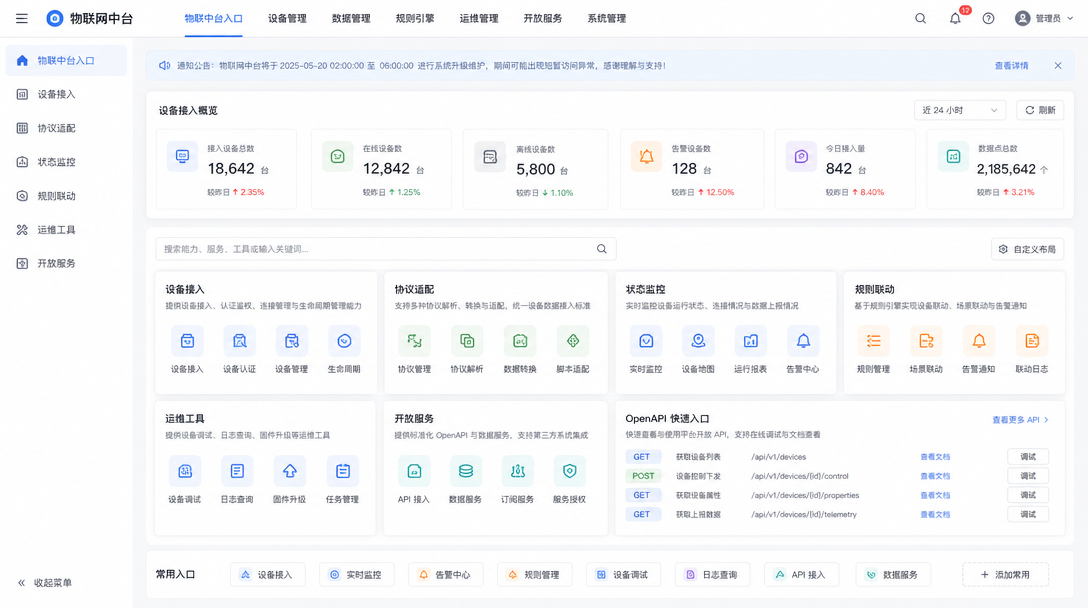Screen dimensions: 1088x608
Task: Switch to the 设备管理 top tab
Action: click(x=287, y=19)
